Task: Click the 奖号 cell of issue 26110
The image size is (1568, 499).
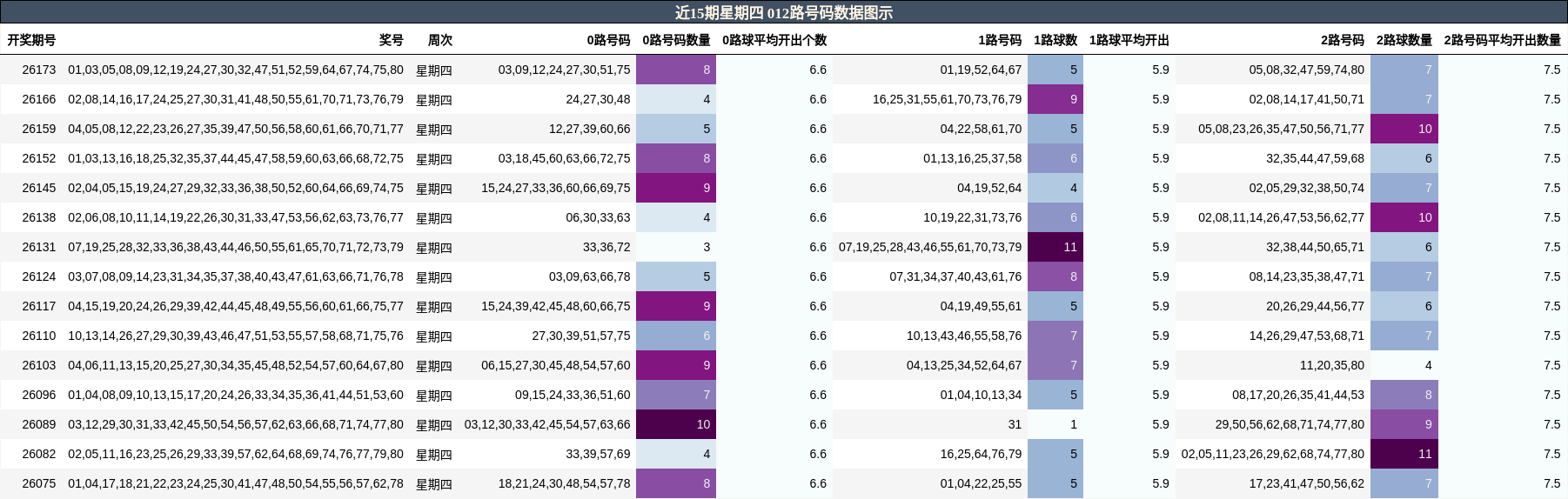Action: click(x=236, y=336)
